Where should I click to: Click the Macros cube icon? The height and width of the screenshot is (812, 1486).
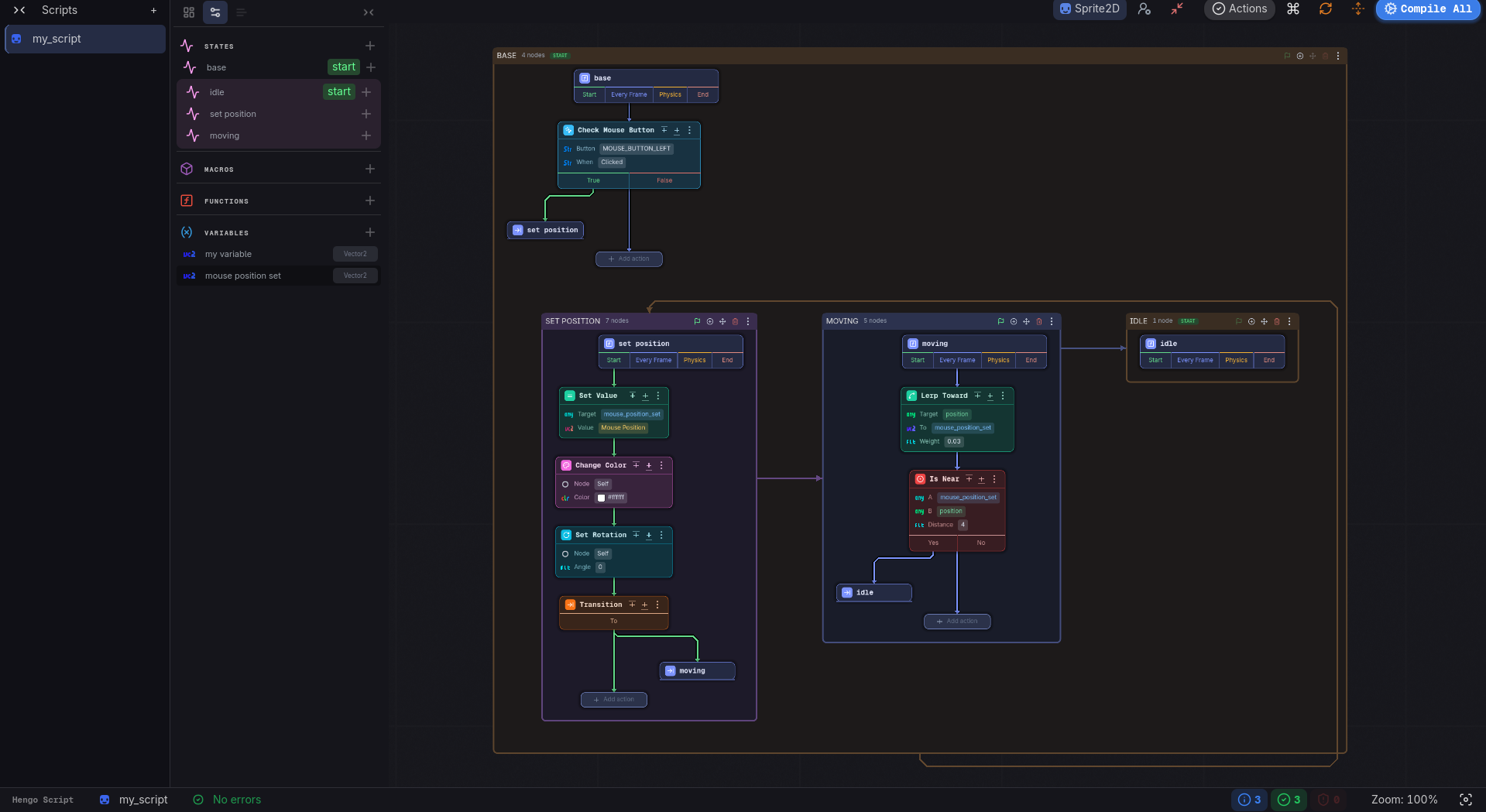[187, 169]
